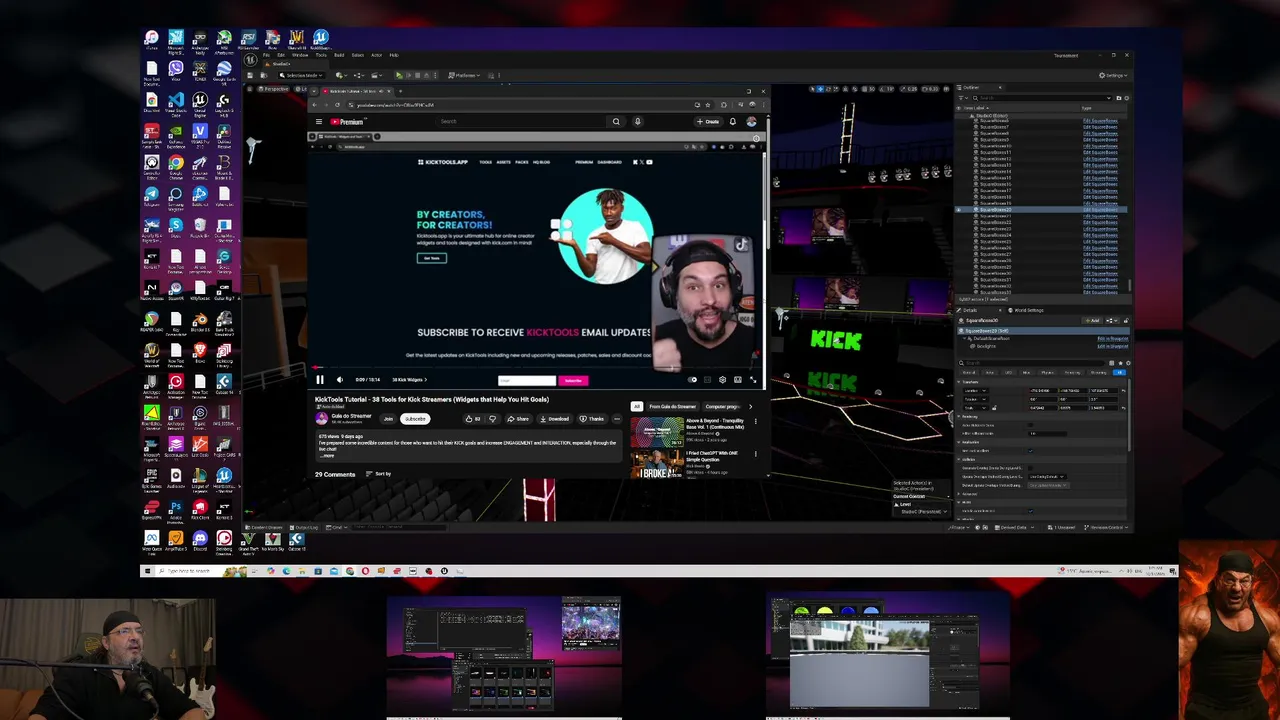Reload the browser page
1280x720 pixels.
pos(337,105)
